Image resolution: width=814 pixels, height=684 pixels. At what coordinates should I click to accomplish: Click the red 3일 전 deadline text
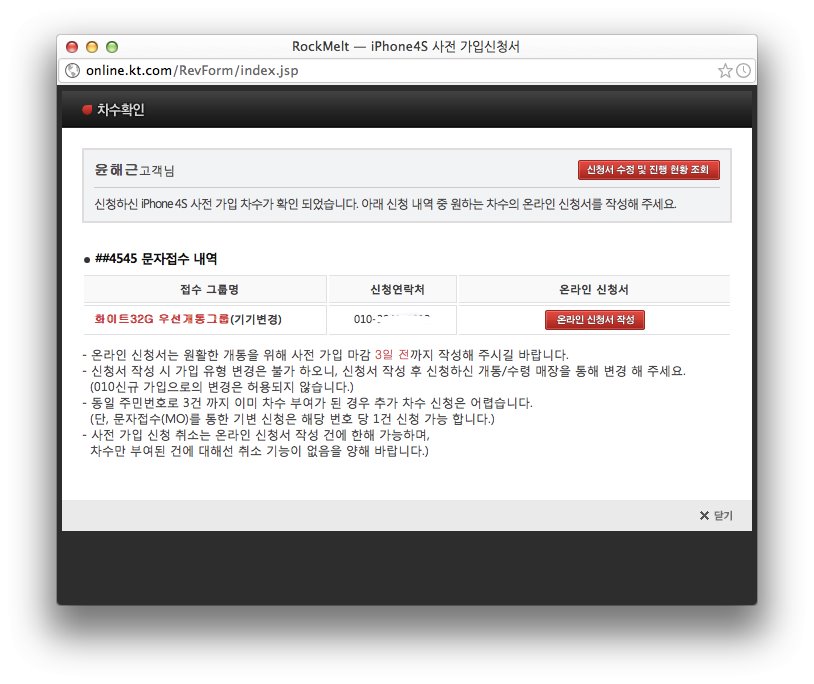click(392, 354)
